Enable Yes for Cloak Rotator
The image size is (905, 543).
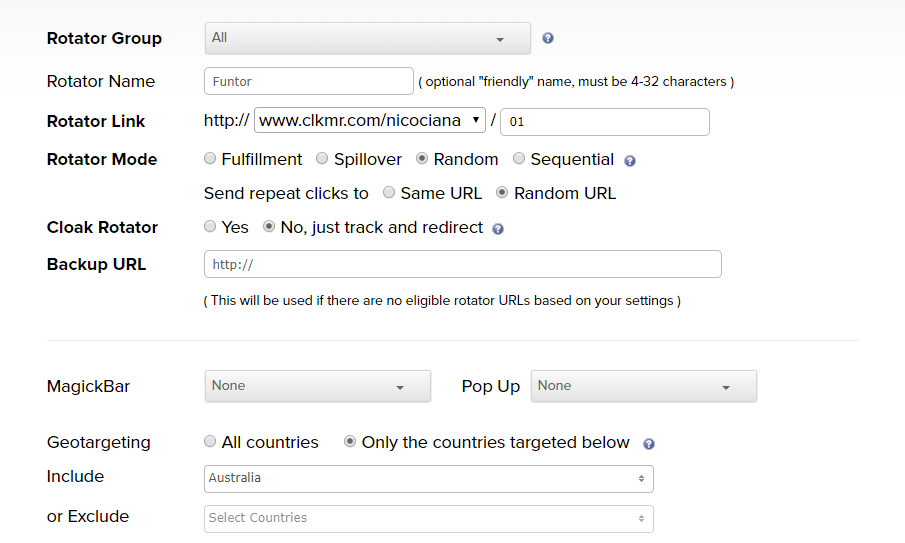[x=210, y=227]
